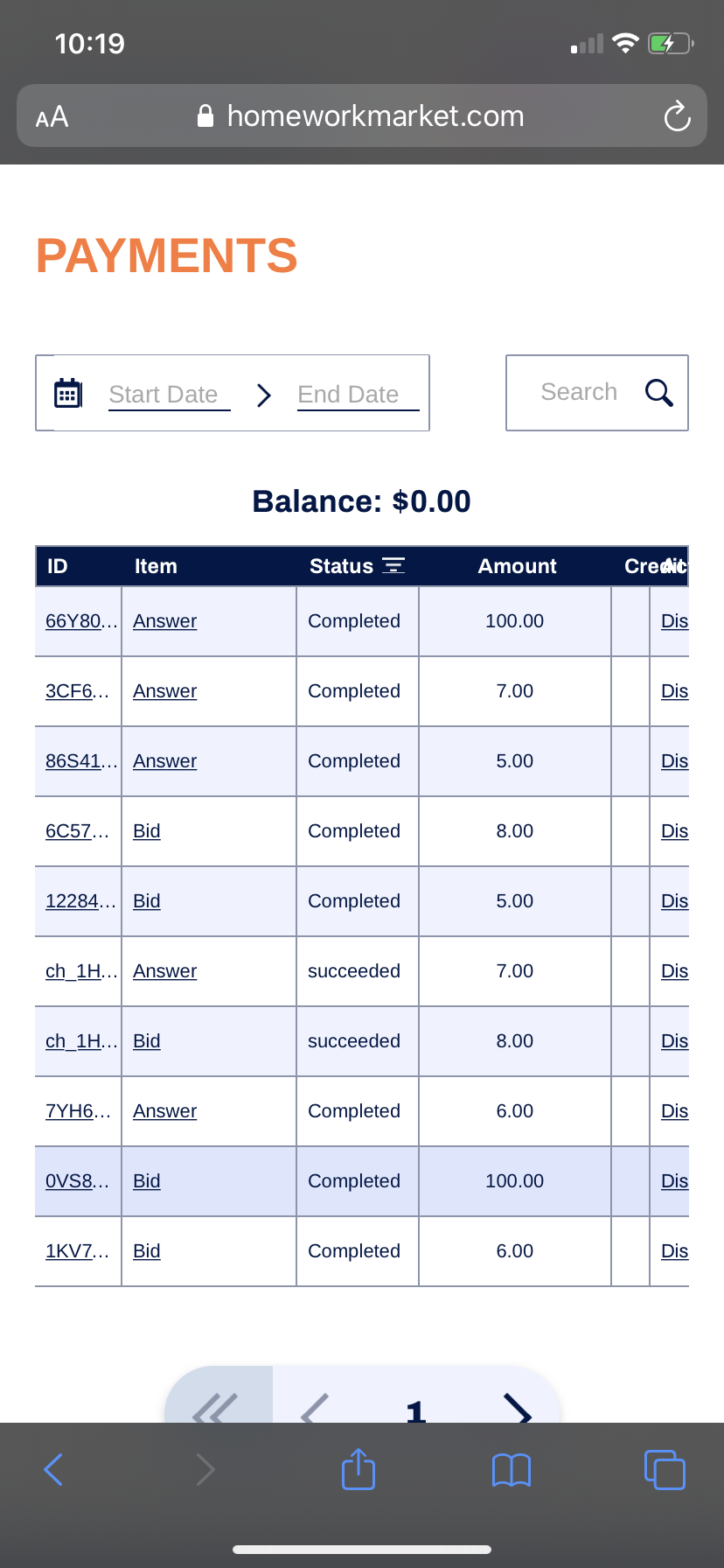The width and height of the screenshot is (724, 1568).
Task: Click the magnifying glass search icon
Action: tap(659, 393)
